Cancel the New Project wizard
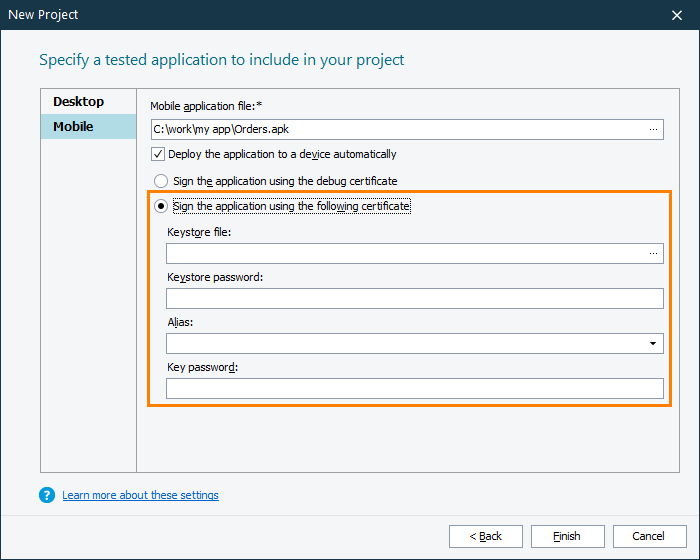Viewport: 700px width, 560px height. tap(650, 536)
